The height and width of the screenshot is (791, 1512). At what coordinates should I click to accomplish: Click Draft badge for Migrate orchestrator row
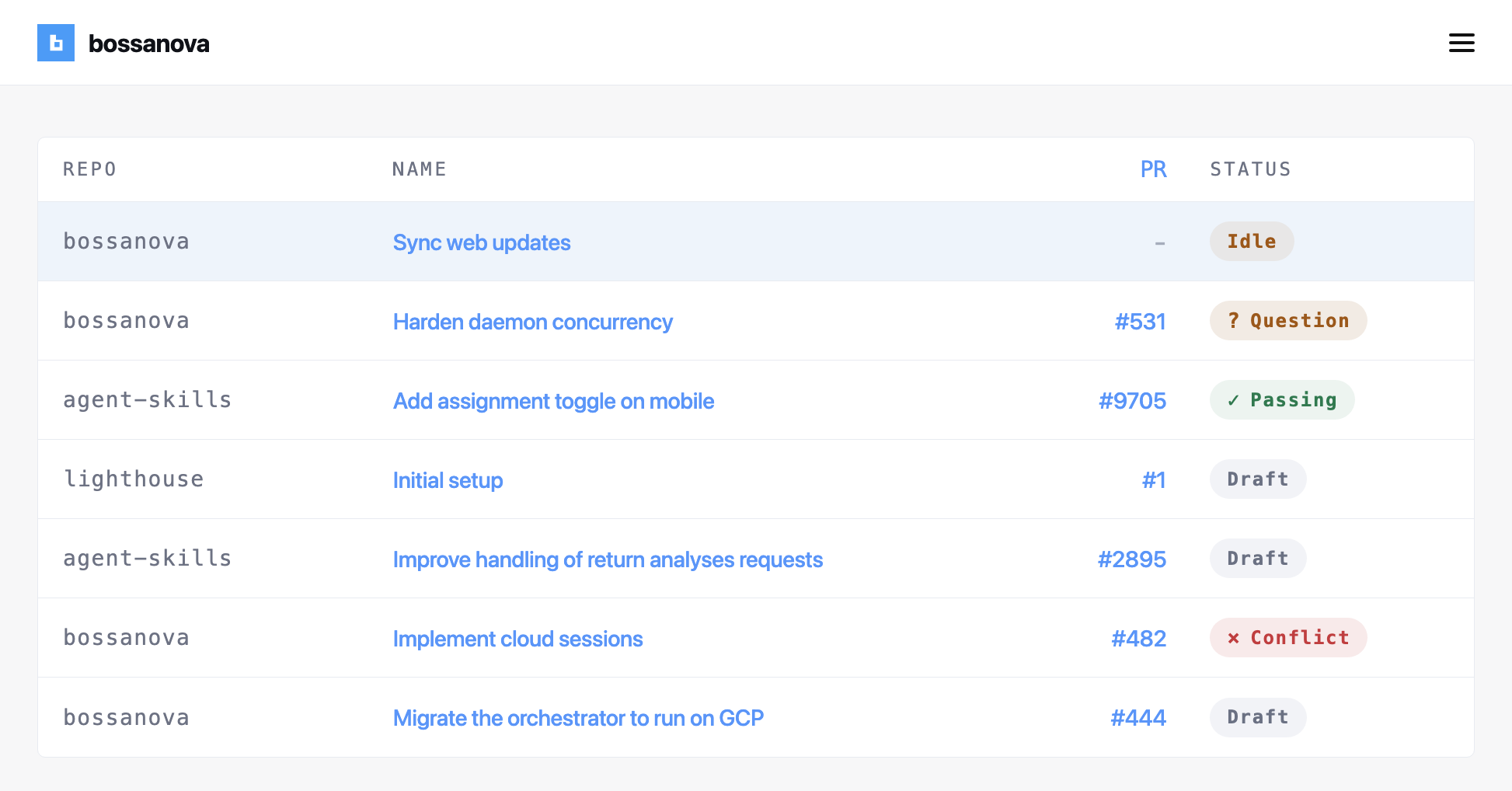click(1258, 717)
